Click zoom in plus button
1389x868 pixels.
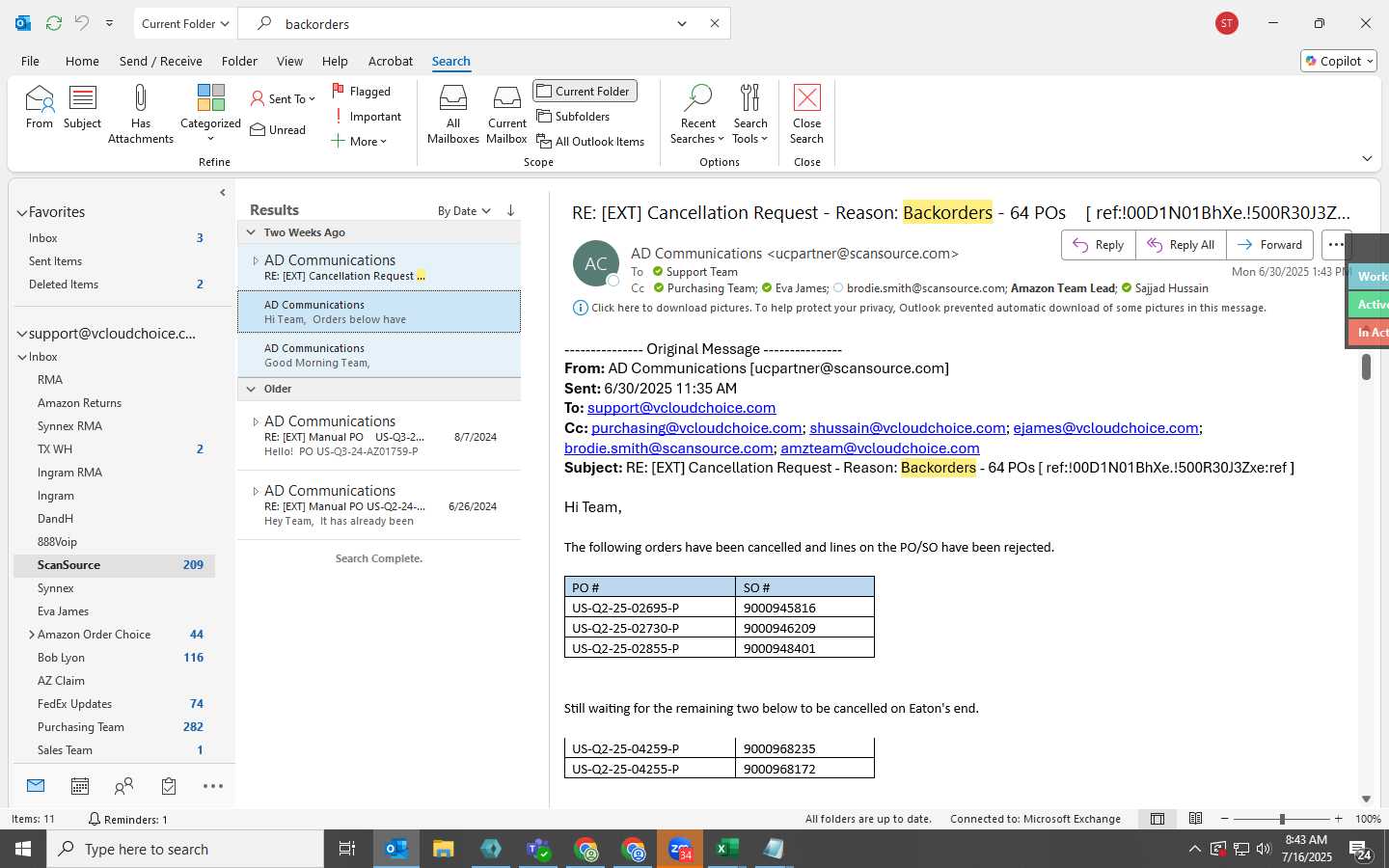tap(1338, 819)
